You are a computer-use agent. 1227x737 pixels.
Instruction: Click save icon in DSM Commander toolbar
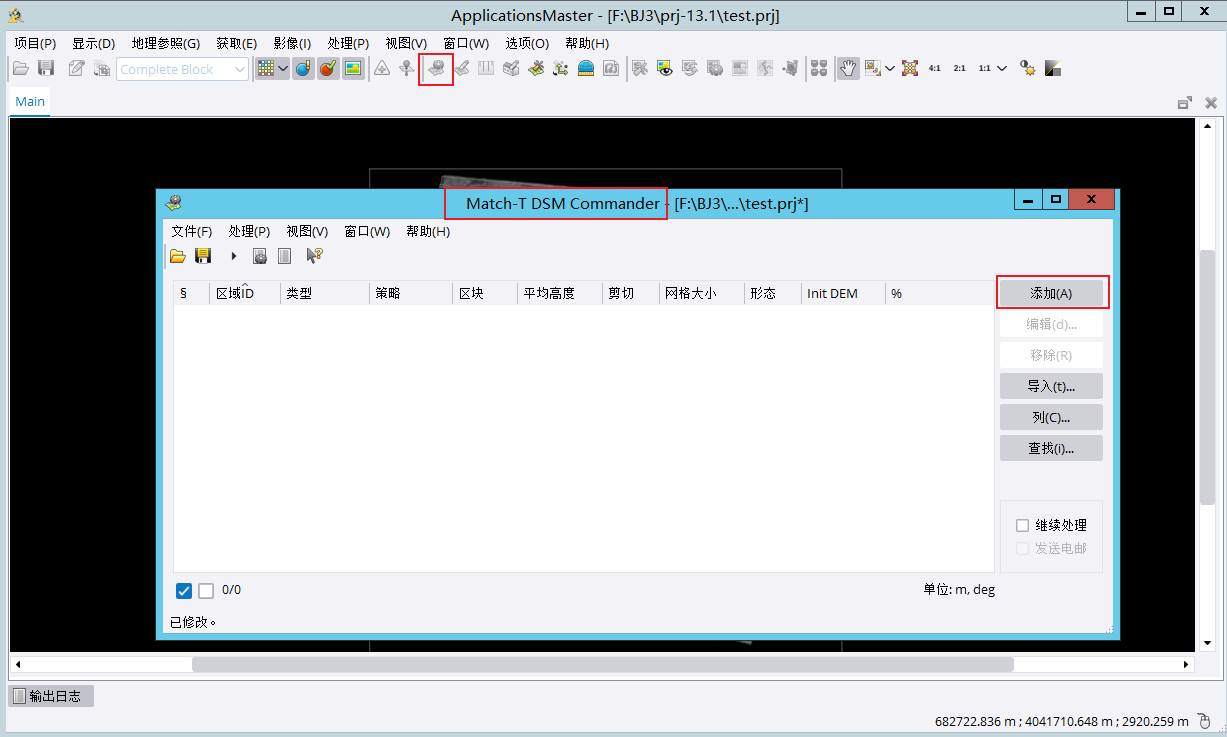click(203, 256)
